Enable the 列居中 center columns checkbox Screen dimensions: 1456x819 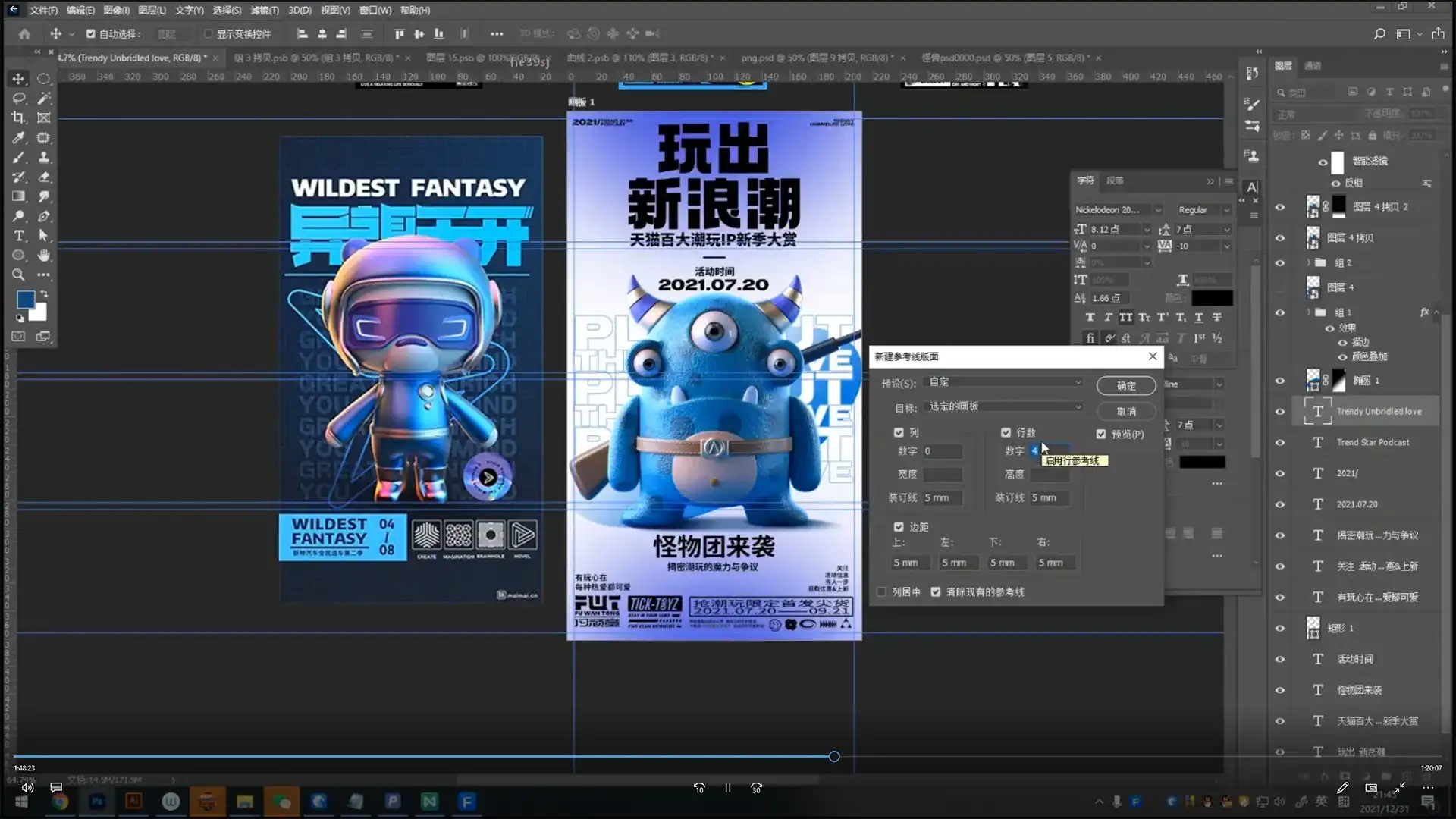click(880, 591)
